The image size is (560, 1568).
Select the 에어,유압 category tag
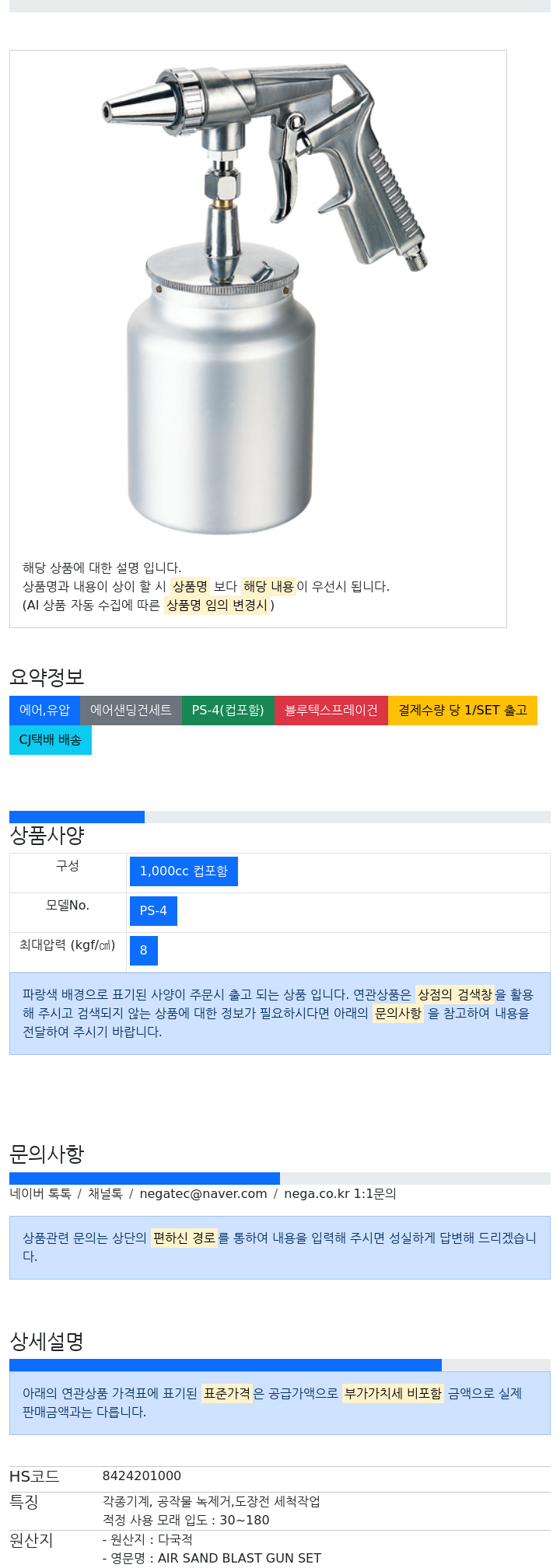tap(44, 710)
